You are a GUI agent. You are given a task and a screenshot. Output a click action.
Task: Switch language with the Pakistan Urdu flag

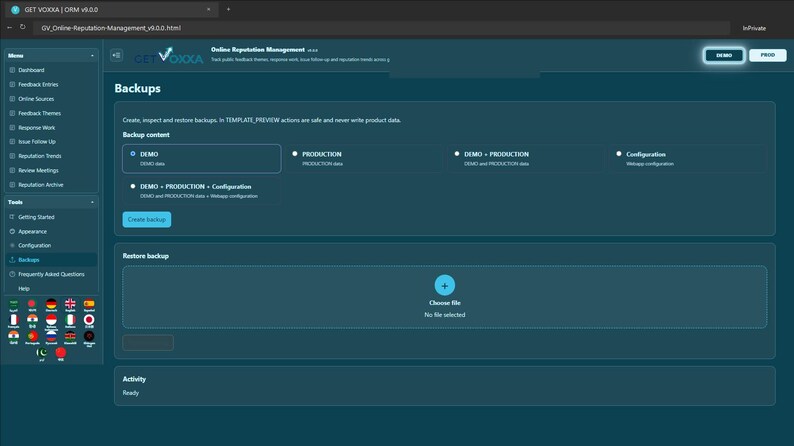pos(42,353)
